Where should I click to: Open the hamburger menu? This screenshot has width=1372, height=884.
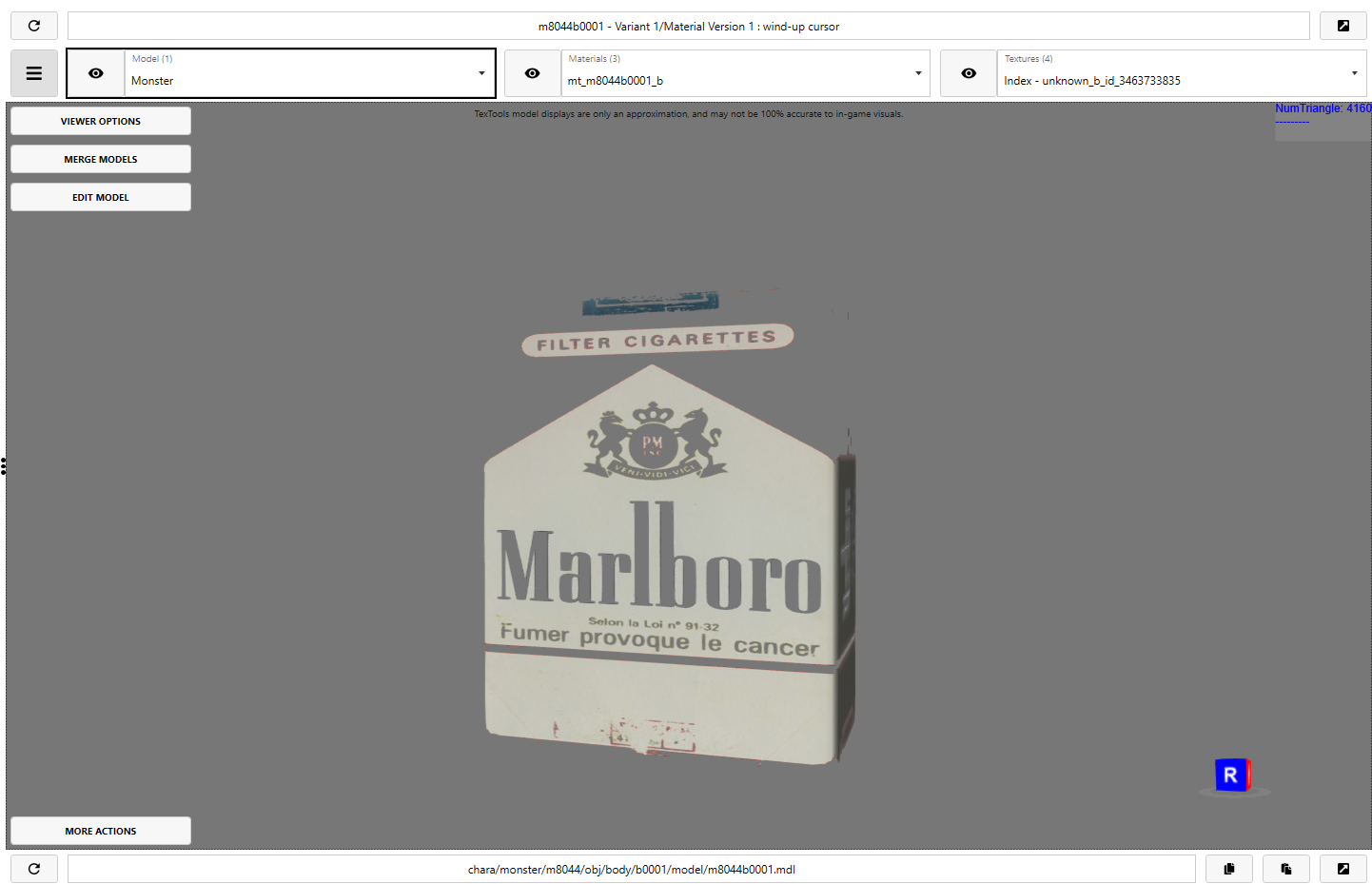[34, 73]
